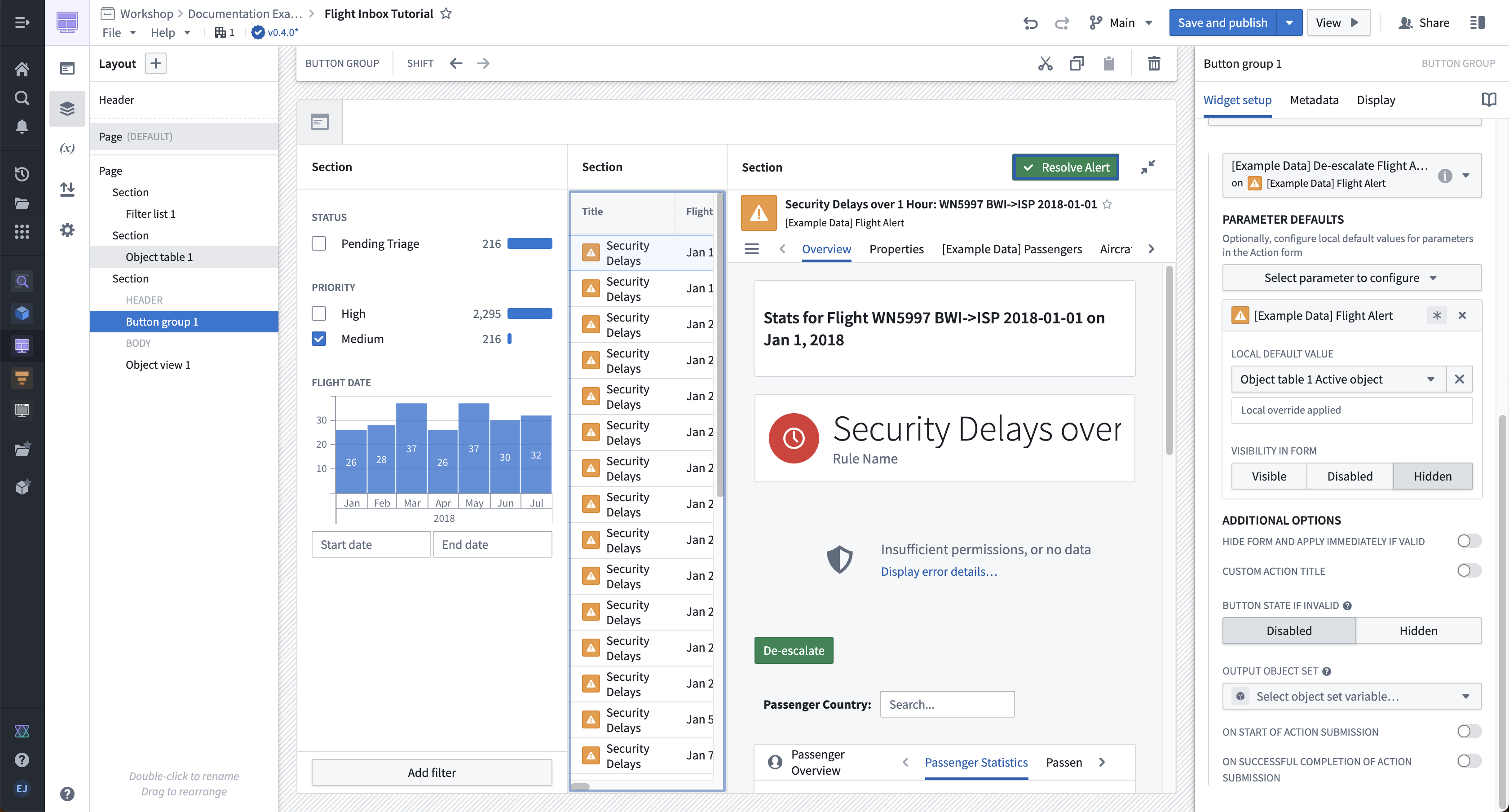Click the Start date input field
The height and width of the screenshot is (812, 1509).
click(371, 544)
